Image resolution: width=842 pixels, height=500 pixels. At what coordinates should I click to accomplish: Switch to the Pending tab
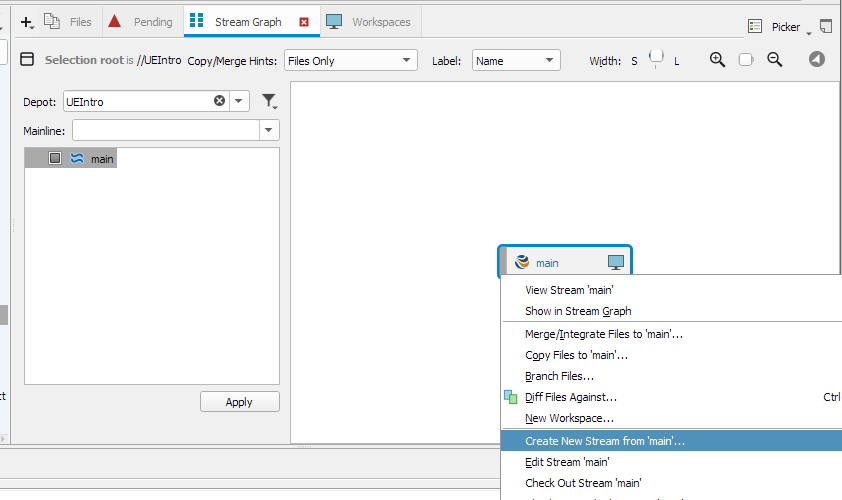coord(140,22)
